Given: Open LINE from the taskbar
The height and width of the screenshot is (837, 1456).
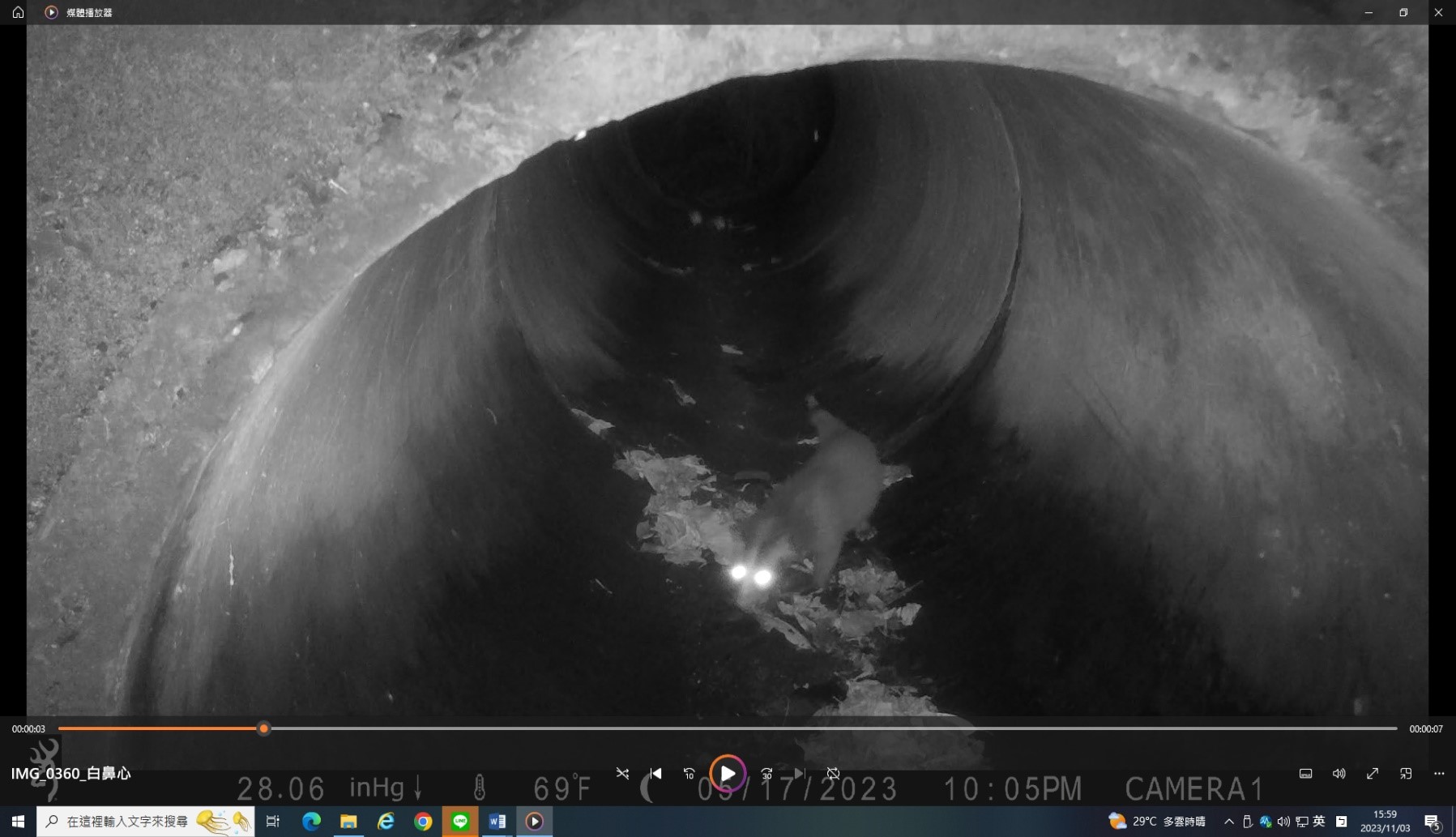Looking at the screenshot, I should click(460, 822).
